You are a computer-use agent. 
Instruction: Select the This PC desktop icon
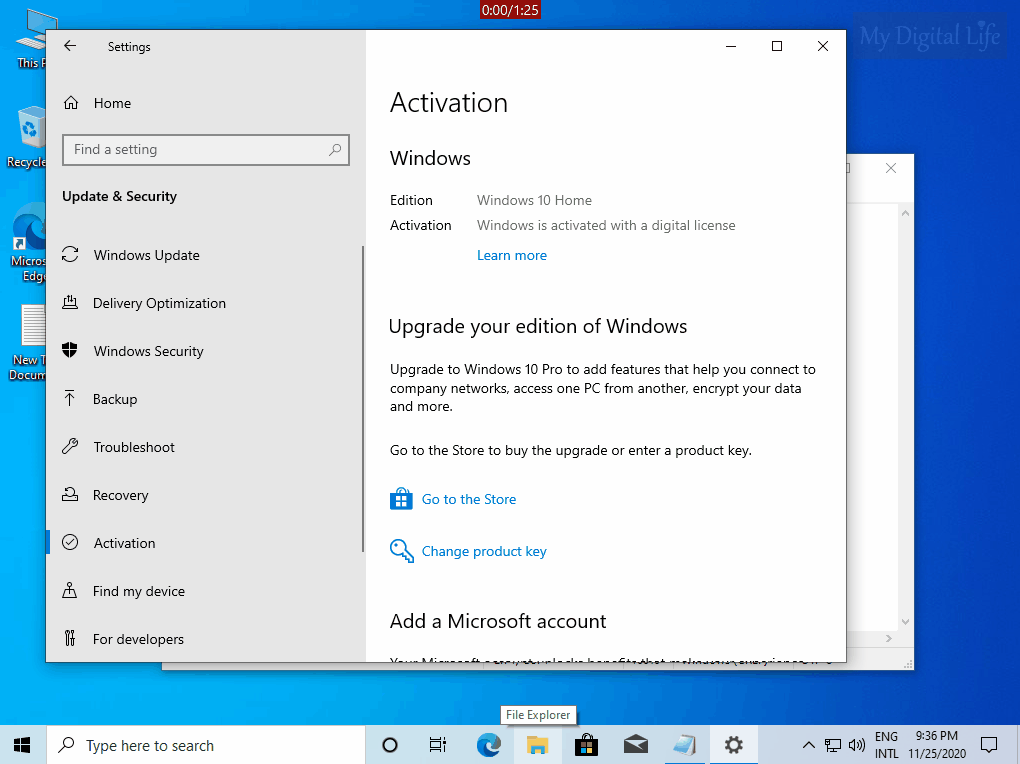[x=30, y=40]
